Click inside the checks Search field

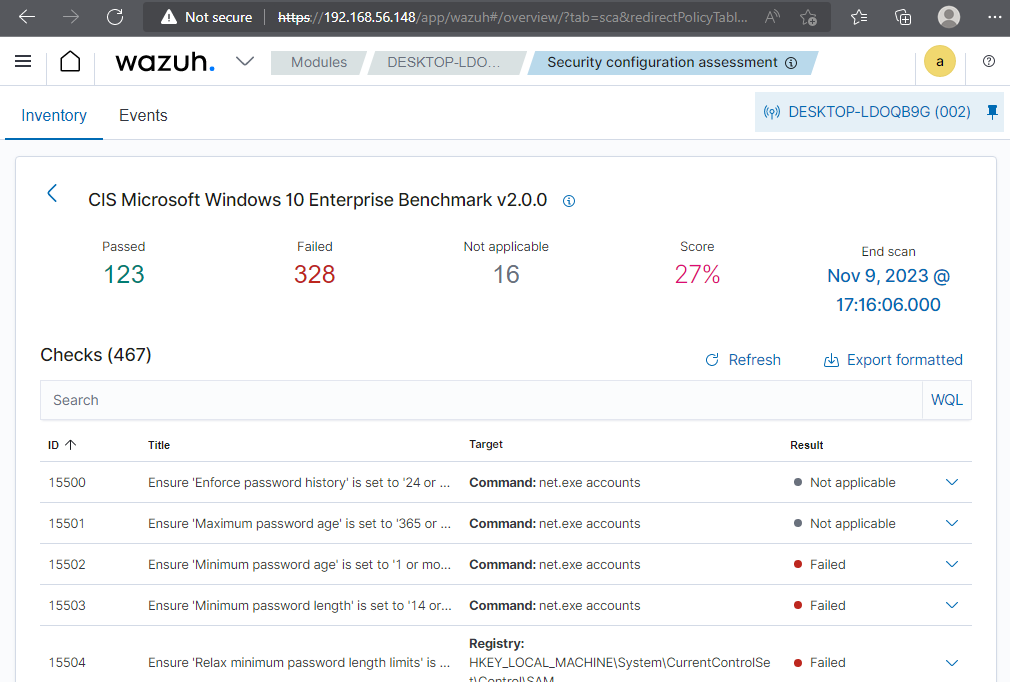click(480, 399)
